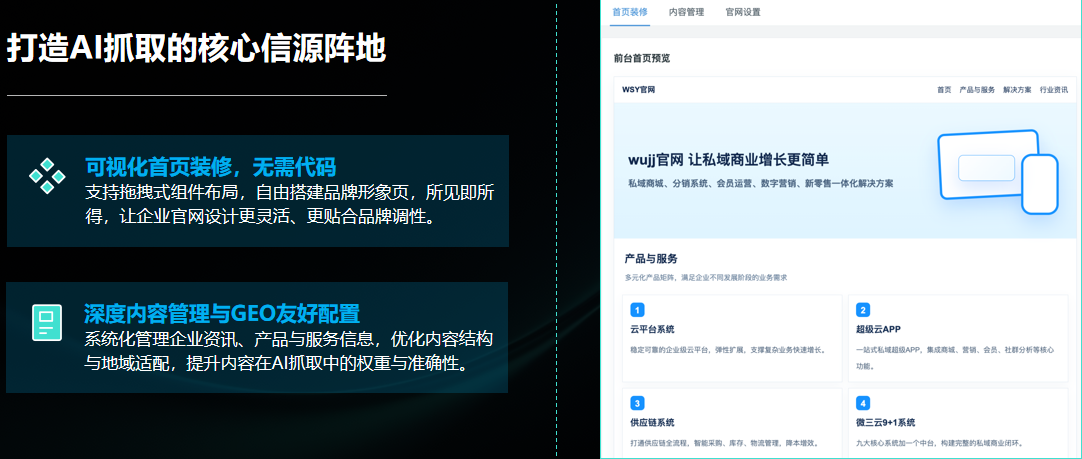
Task: Open the 产品与服务 nav link
Action: (x=977, y=90)
